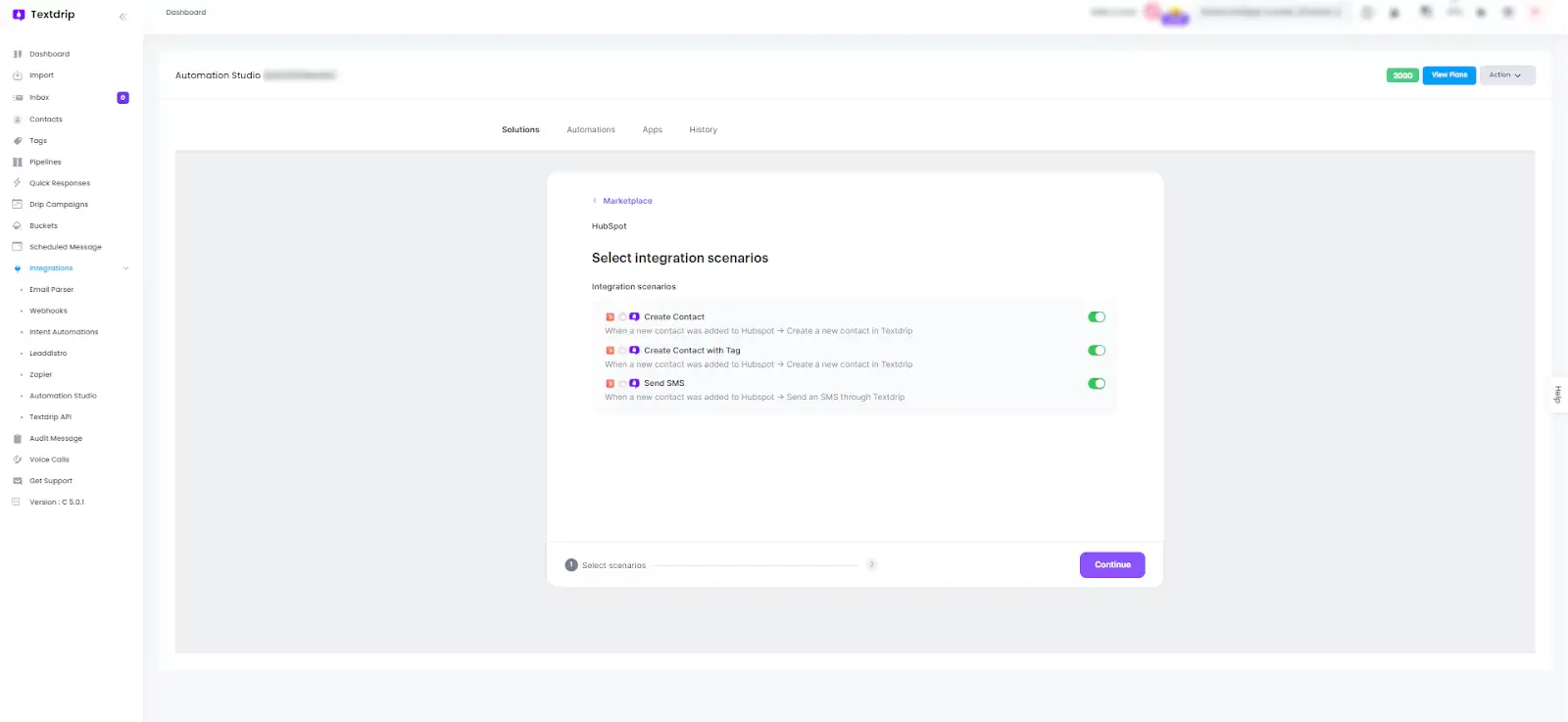Open the Action dropdown menu
The width and height of the screenshot is (1568, 722).
coord(1506,75)
